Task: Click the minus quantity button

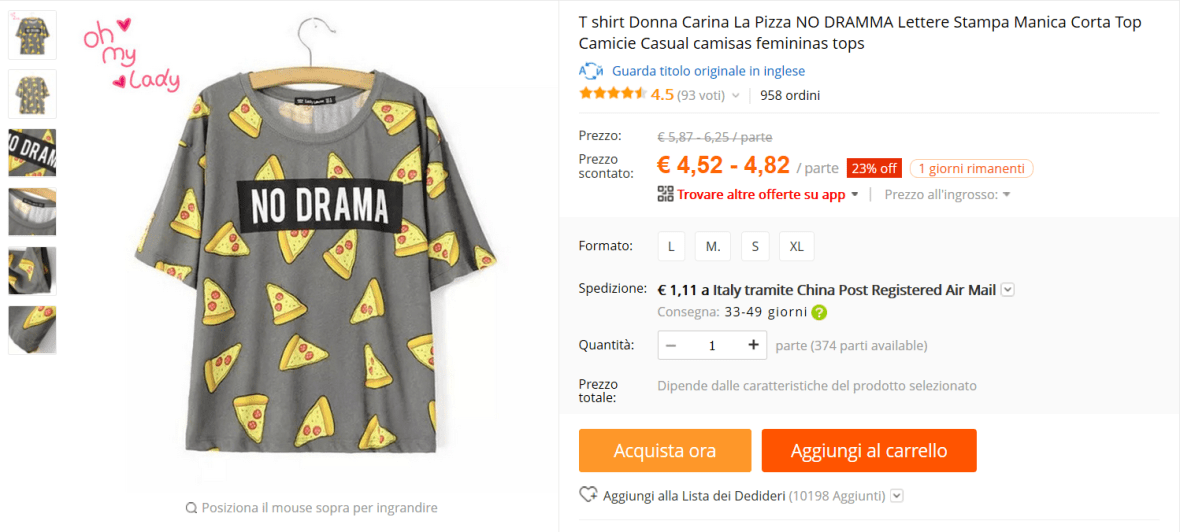Action: coord(671,345)
